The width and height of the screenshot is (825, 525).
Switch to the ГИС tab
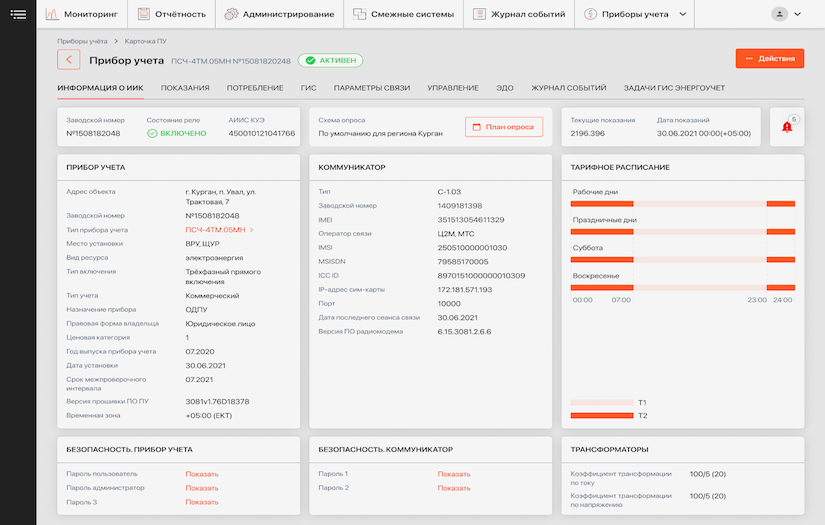pyautogui.click(x=308, y=88)
